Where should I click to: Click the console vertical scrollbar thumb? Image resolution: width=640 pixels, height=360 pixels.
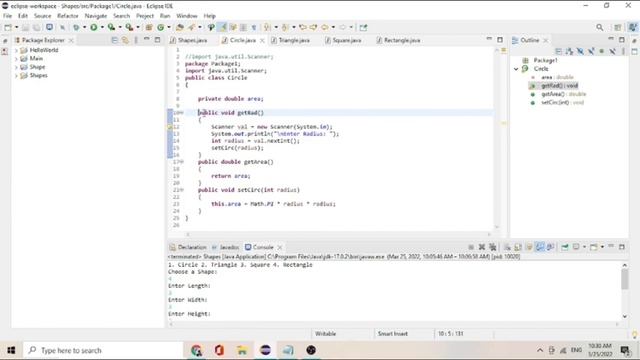[x=624, y=280]
